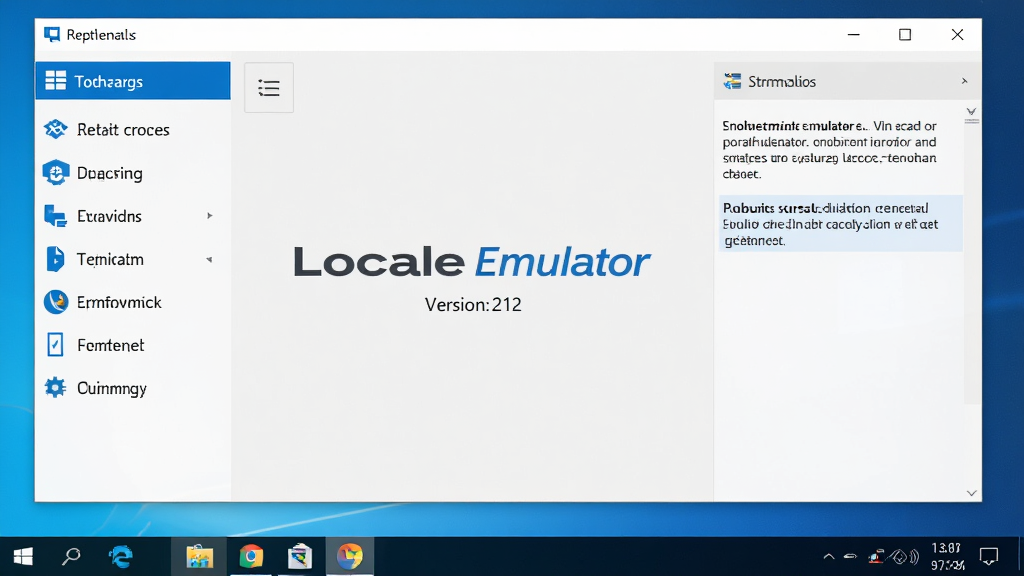
Task: Minimize the Reptlenalls window
Action: tap(854, 35)
